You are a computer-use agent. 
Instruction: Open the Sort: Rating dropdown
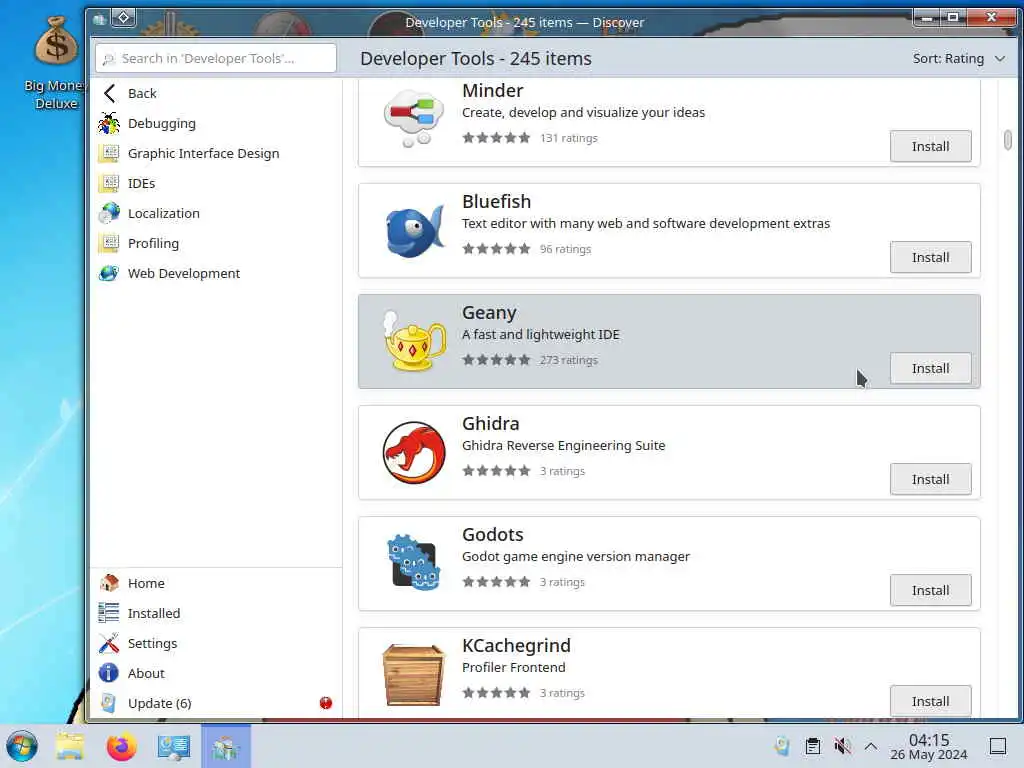pyautogui.click(x=958, y=59)
